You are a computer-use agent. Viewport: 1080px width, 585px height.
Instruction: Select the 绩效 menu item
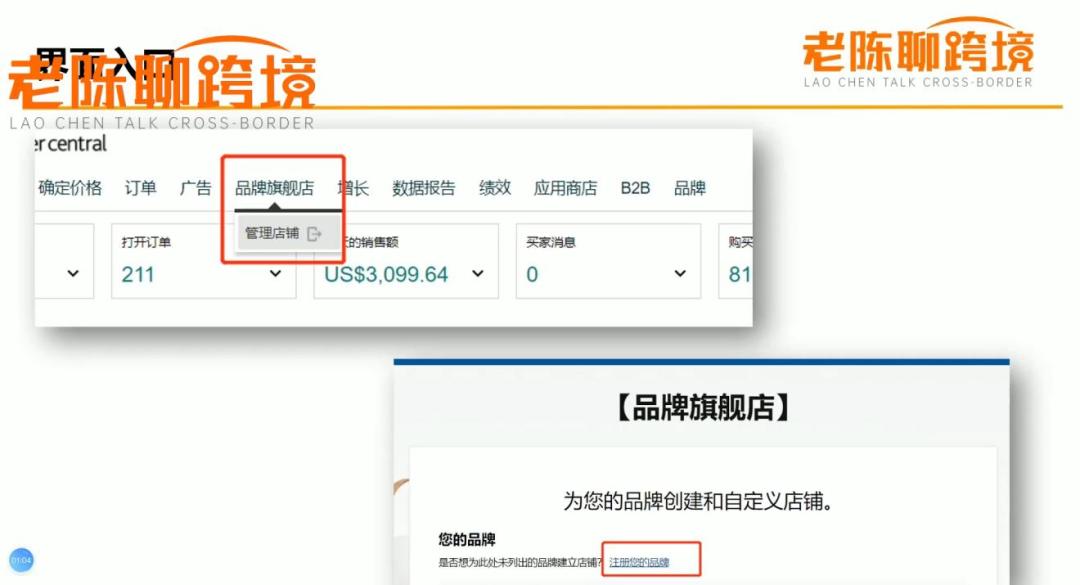pyautogui.click(x=493, y=187)
